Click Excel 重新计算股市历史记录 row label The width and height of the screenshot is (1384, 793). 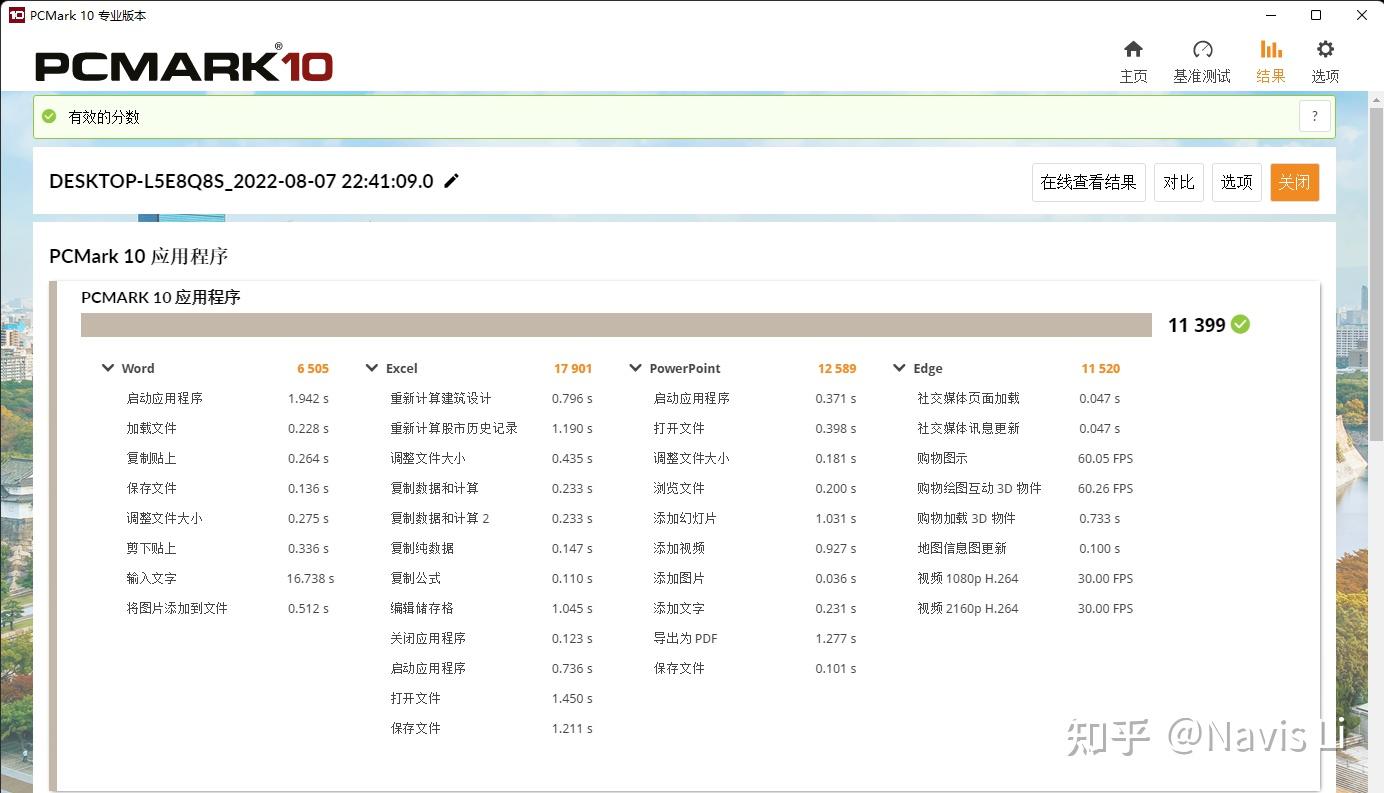click(454, 428)
